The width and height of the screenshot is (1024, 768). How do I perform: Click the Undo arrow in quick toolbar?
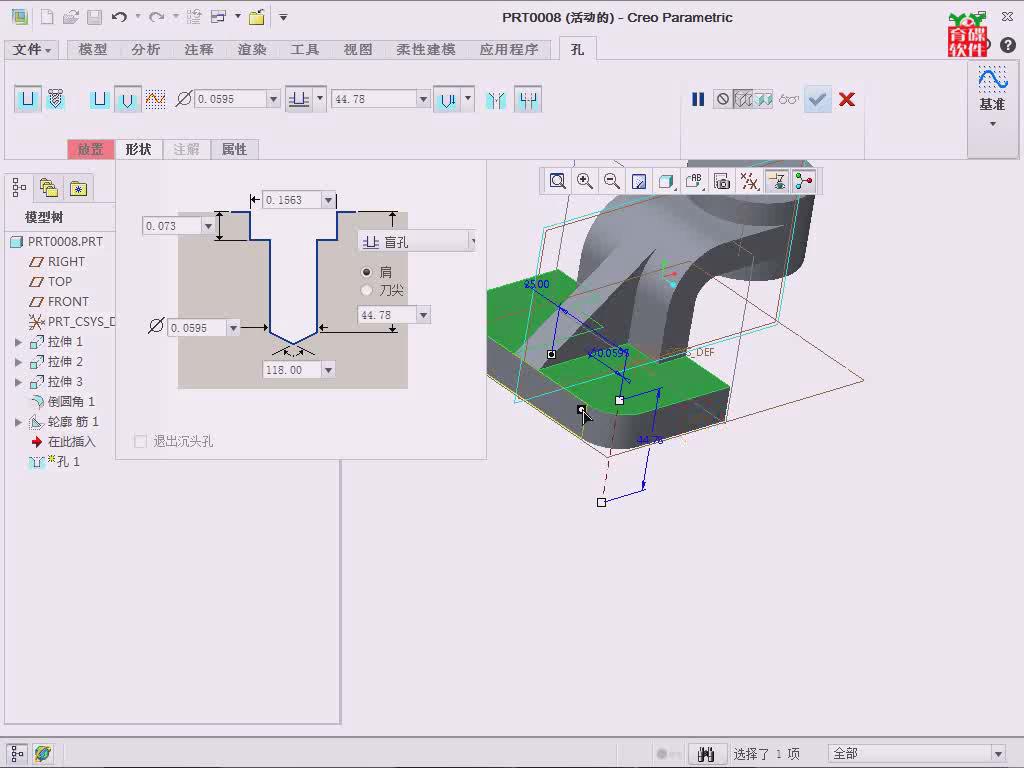pos(119,17)
